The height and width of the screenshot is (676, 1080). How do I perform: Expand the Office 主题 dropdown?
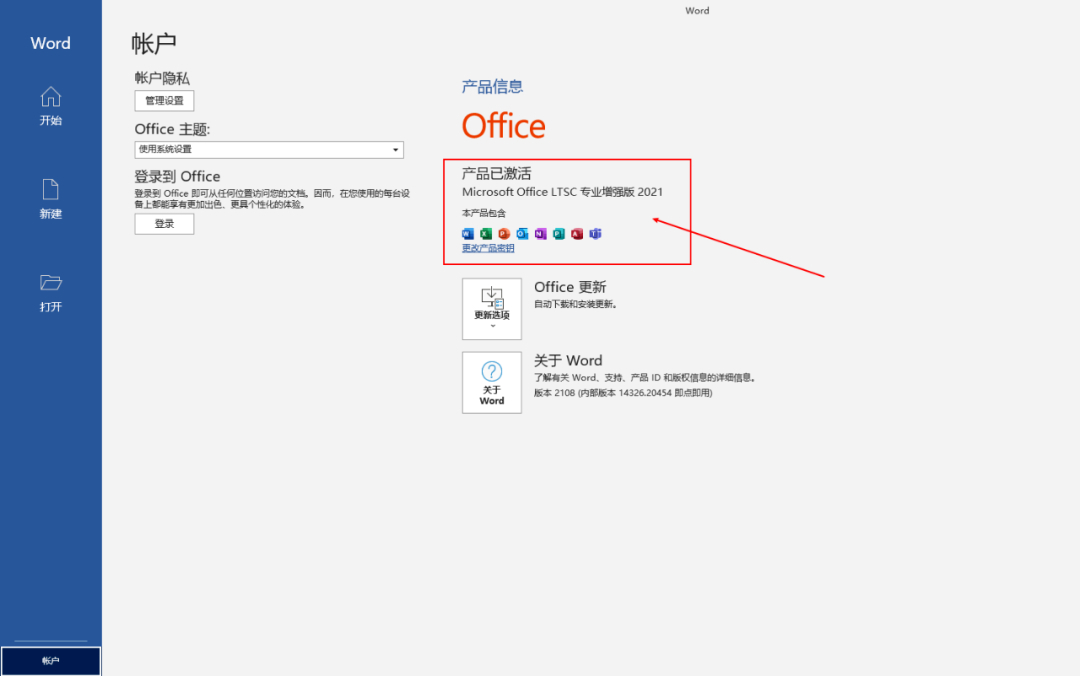(269, 150)
